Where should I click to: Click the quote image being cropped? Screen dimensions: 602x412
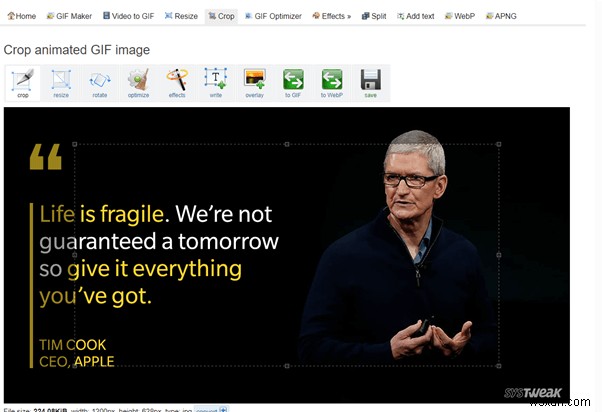coord(287,255)
